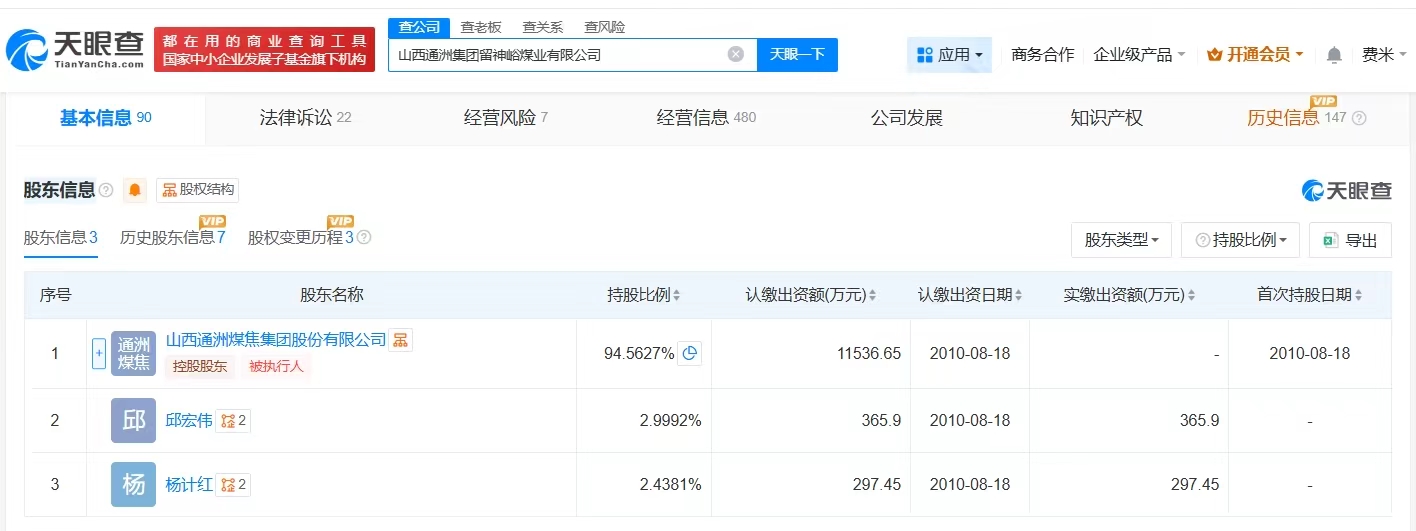Select the 股权变更历程 3 sub-tab
This screenshot has width=1416, height=531.
pyautogui.click(x=301, y=238)
